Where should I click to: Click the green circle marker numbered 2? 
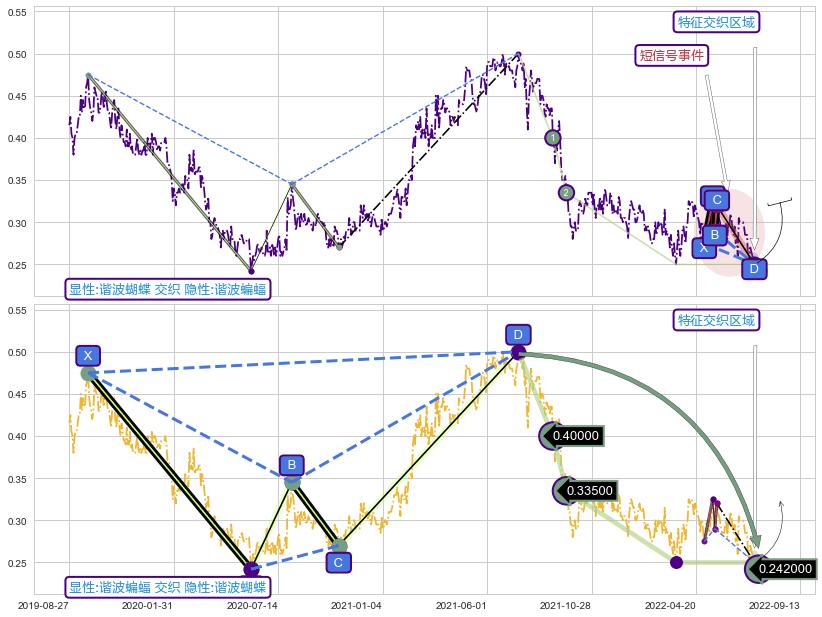(x=566, y=193)
